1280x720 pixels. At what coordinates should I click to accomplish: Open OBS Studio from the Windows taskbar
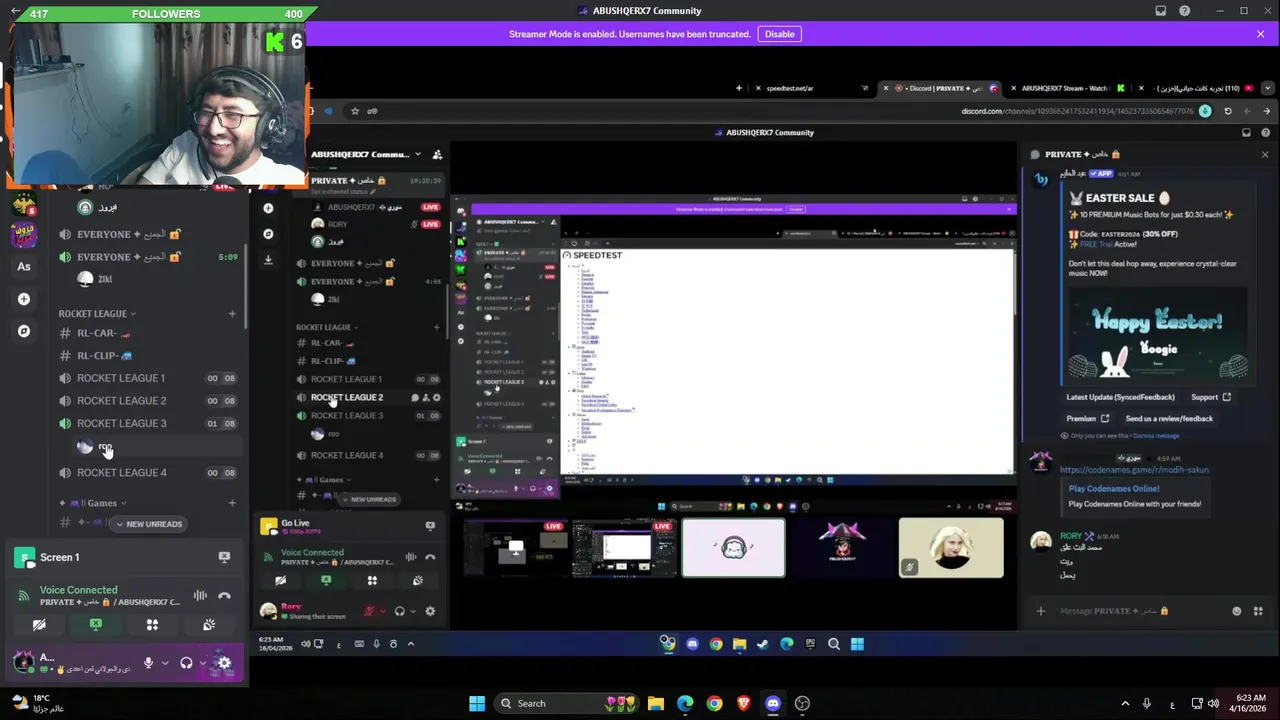click(x=802, y=703)
